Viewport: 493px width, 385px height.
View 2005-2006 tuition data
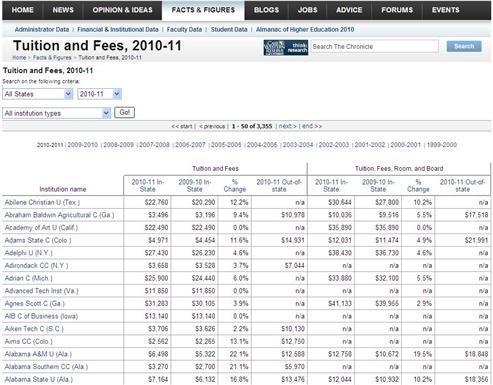point(226,145)
